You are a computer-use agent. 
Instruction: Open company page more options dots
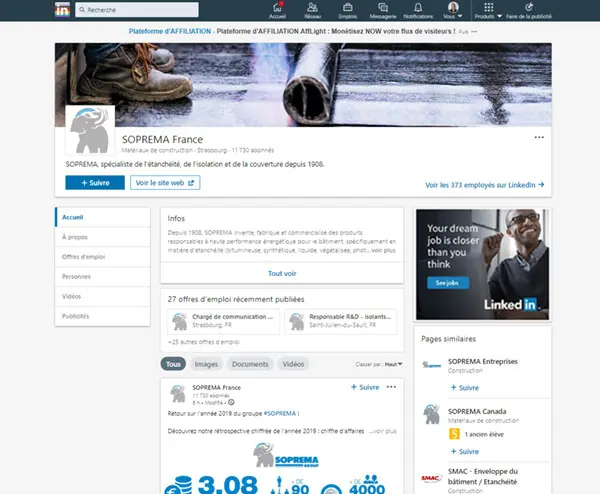click(x=539, y=137)
